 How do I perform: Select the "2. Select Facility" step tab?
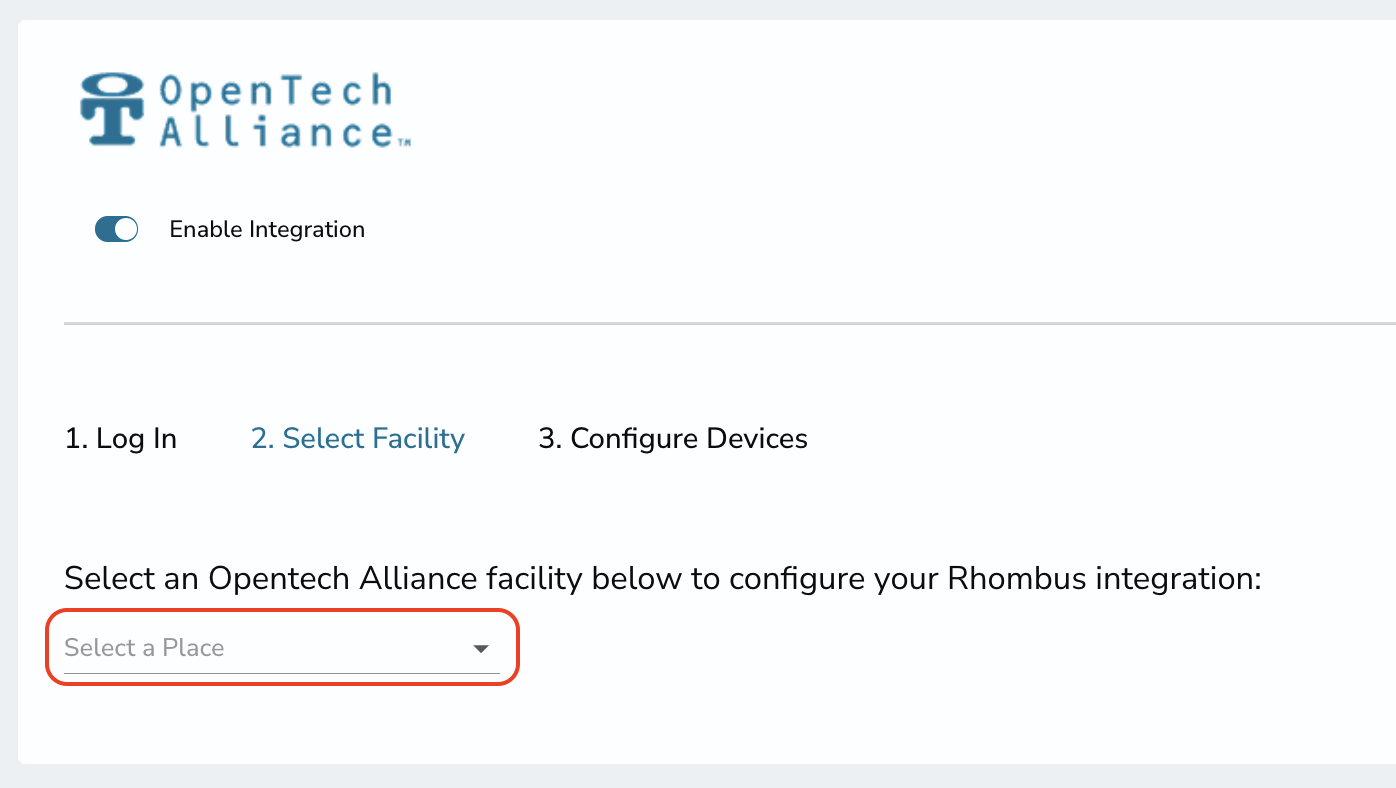click(358, 439)
